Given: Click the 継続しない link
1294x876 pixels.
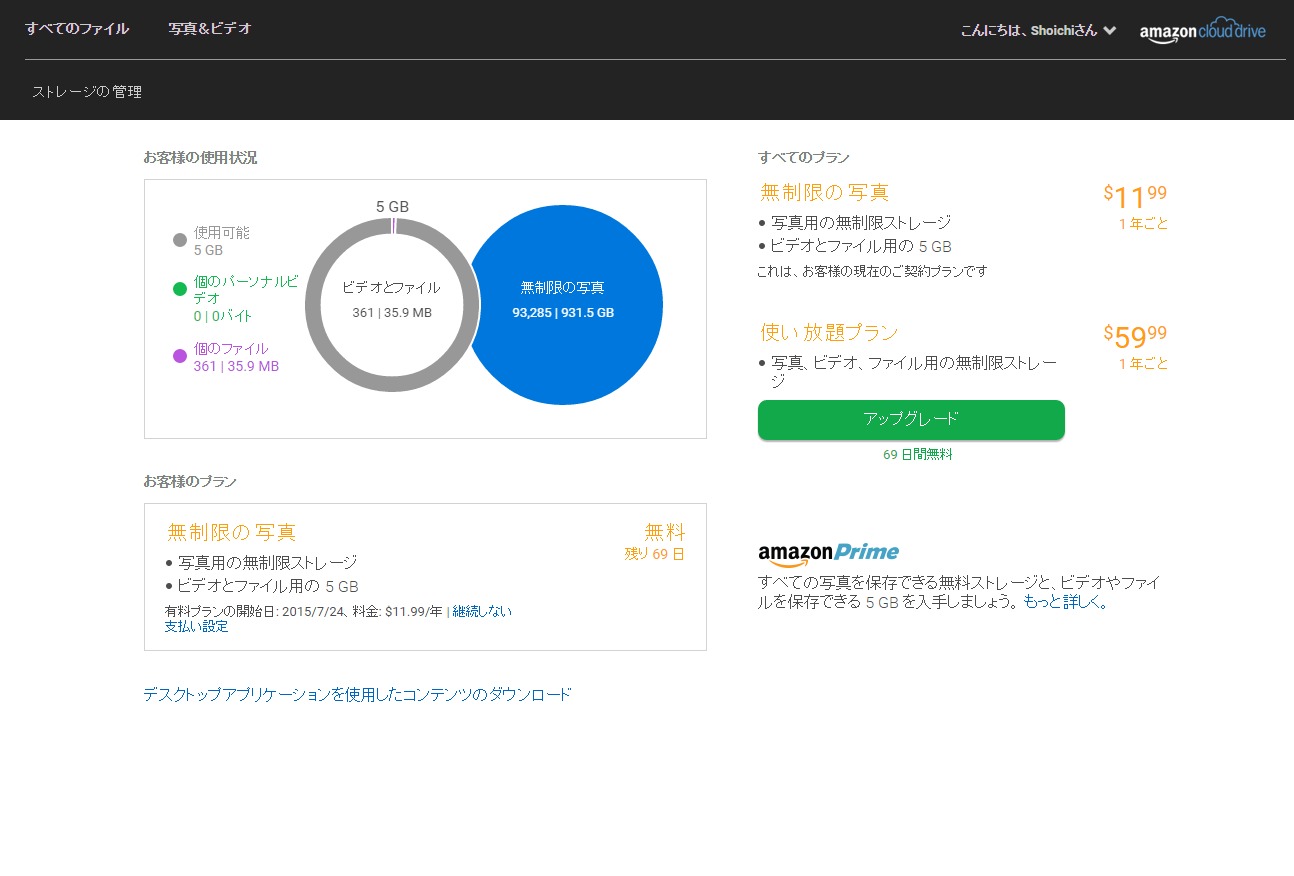Looking at the screenshot, I should (x=482, y=611).
